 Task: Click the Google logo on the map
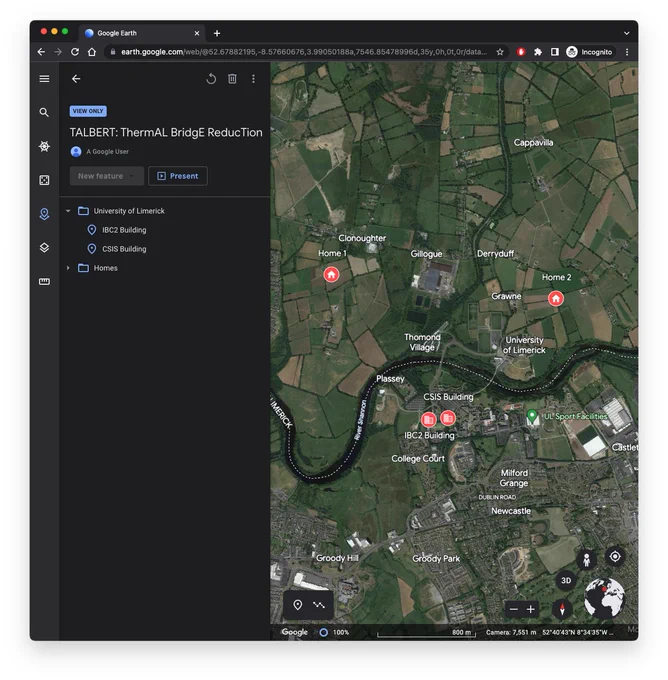295,632
